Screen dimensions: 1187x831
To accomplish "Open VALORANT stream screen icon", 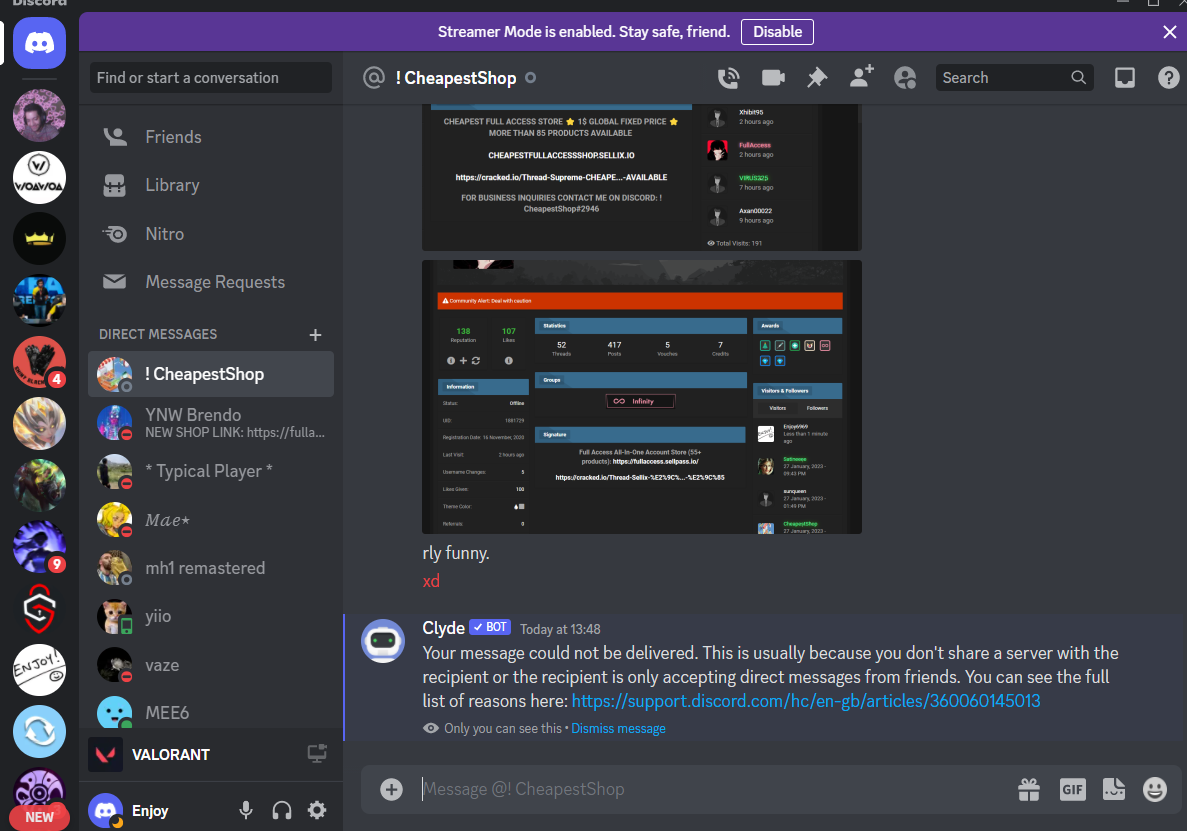I will point(317,754).
